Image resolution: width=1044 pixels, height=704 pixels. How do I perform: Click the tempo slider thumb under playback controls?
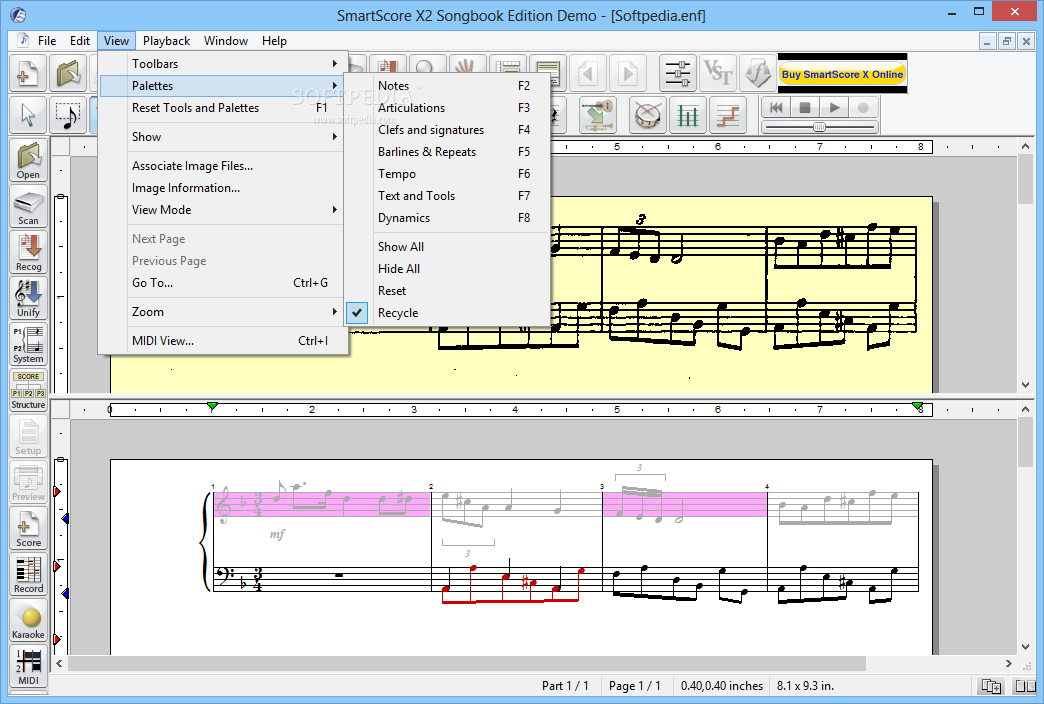coord(820,127)
